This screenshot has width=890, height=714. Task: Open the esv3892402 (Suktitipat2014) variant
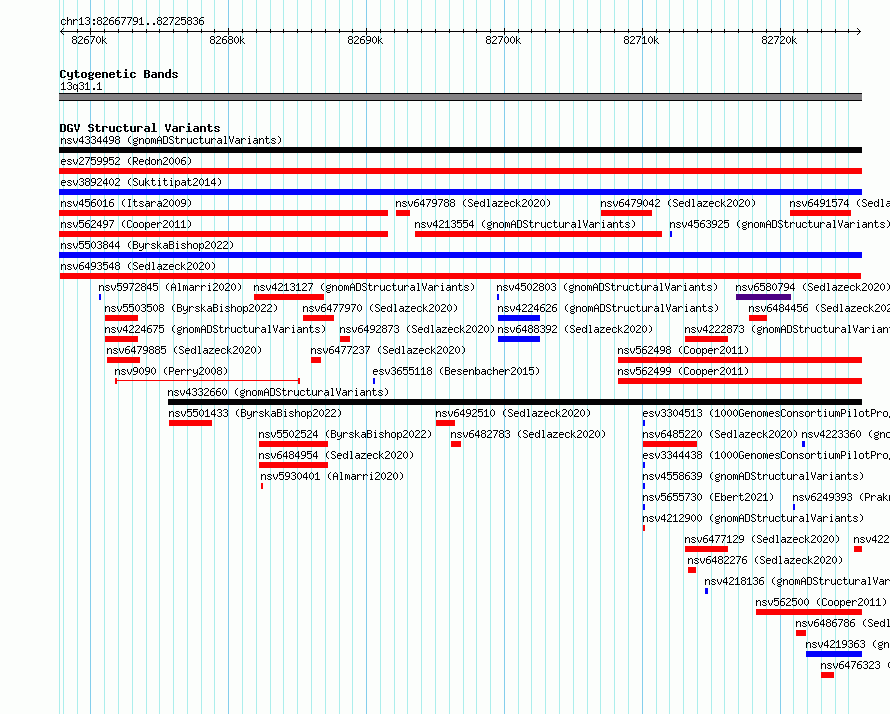pos(141,182)
